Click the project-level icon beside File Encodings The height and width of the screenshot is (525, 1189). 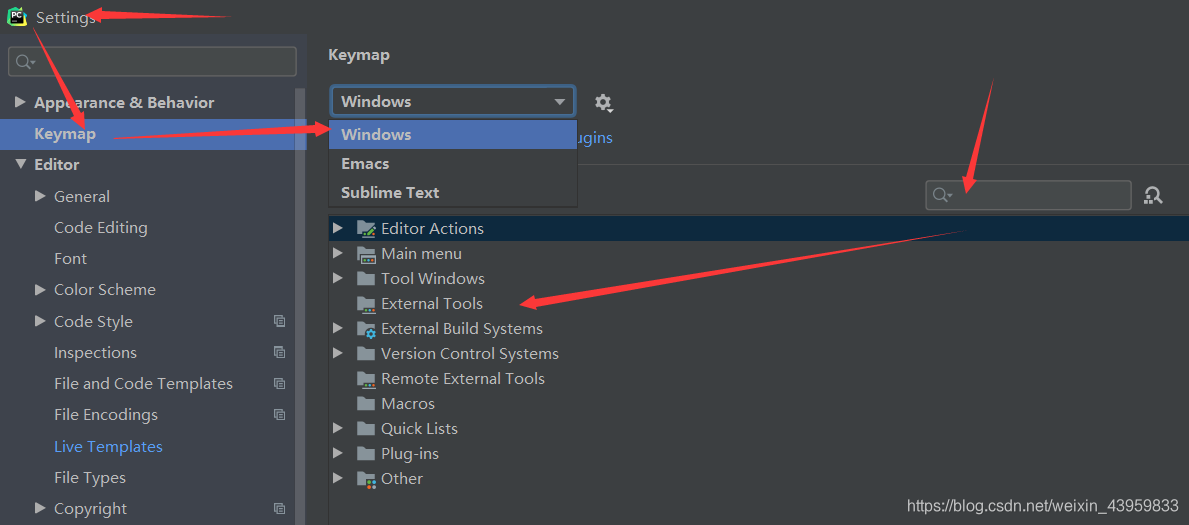pos(280,415)
